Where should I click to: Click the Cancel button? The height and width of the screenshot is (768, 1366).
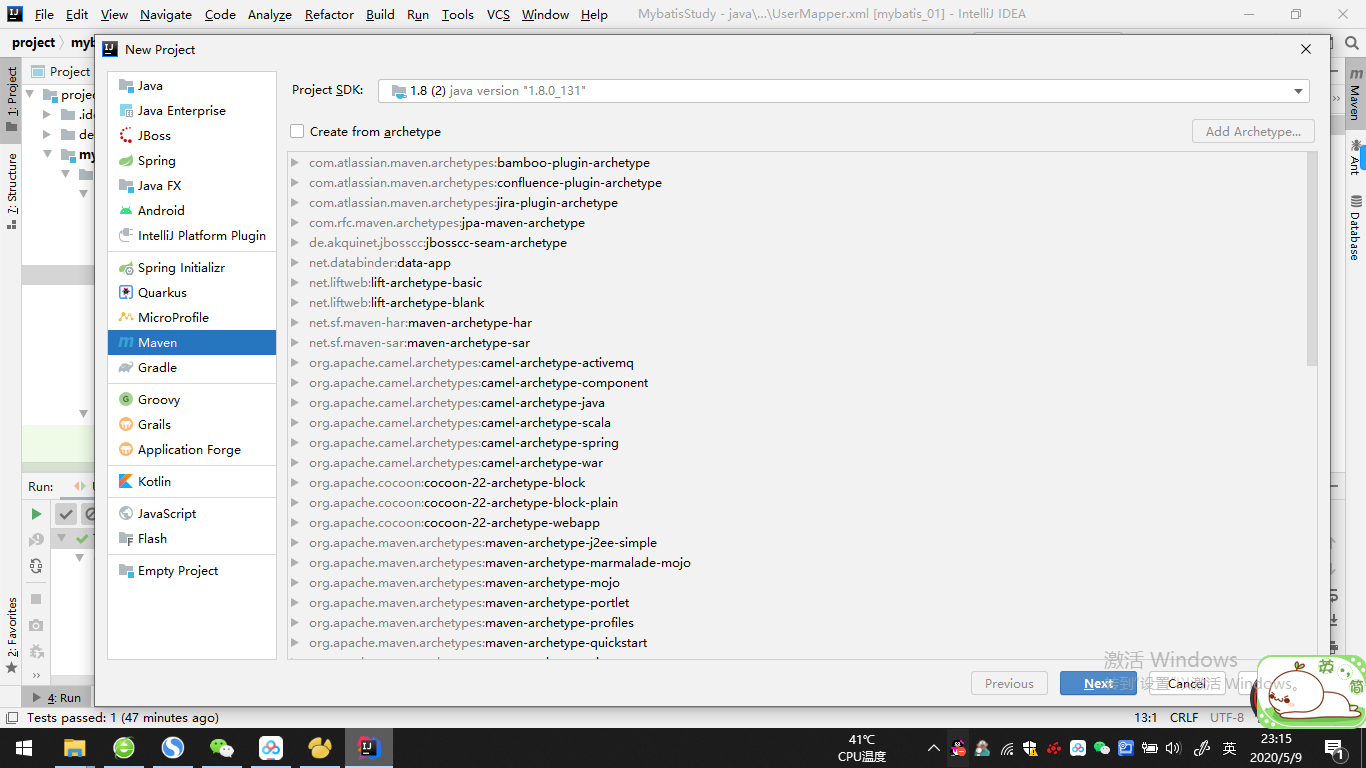[1186, 684]
